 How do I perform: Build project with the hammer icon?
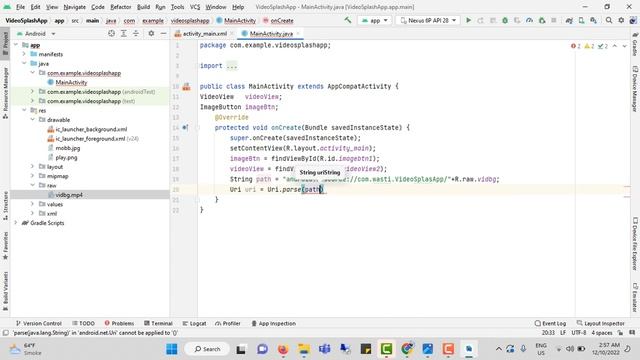point(348,20)
